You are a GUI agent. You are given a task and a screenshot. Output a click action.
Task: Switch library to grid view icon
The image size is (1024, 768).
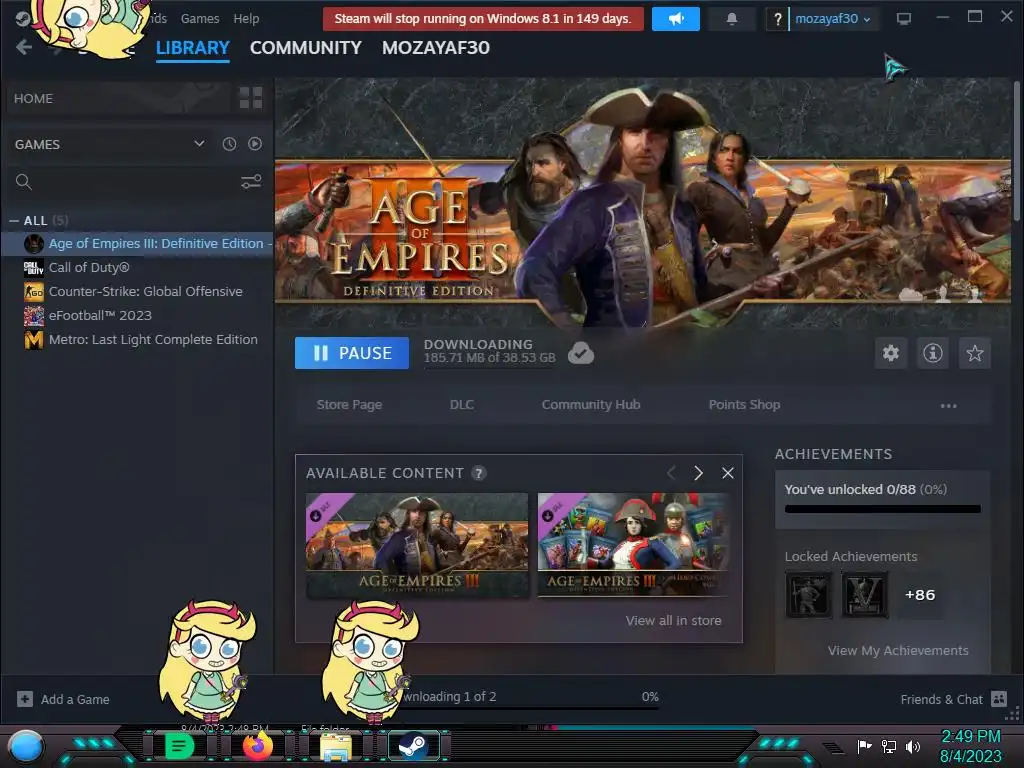pyautogui.click(x=251, y=98)
